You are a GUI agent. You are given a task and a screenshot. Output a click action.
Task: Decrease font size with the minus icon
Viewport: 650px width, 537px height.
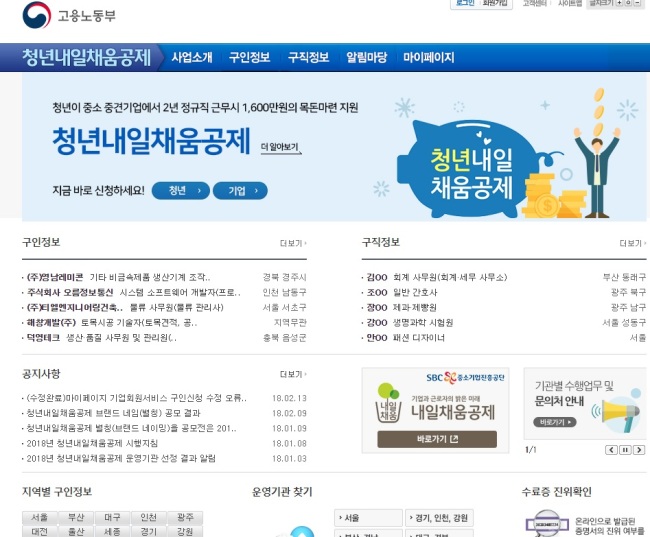click(x=637, y=3)
